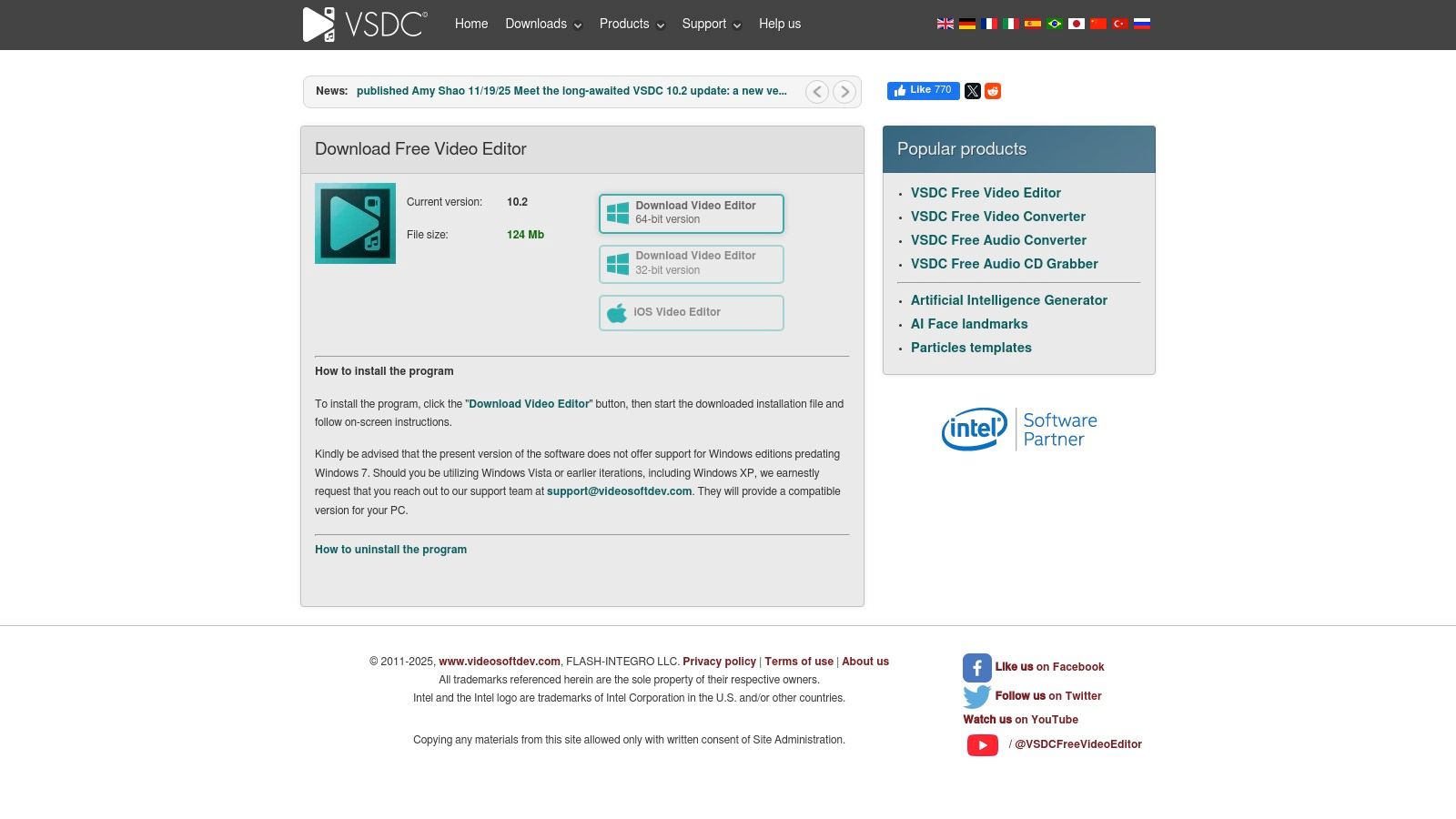Click the Apple icon on iOS Video Editor
This screenshot has height=819, width=1456.
point(615,312)
